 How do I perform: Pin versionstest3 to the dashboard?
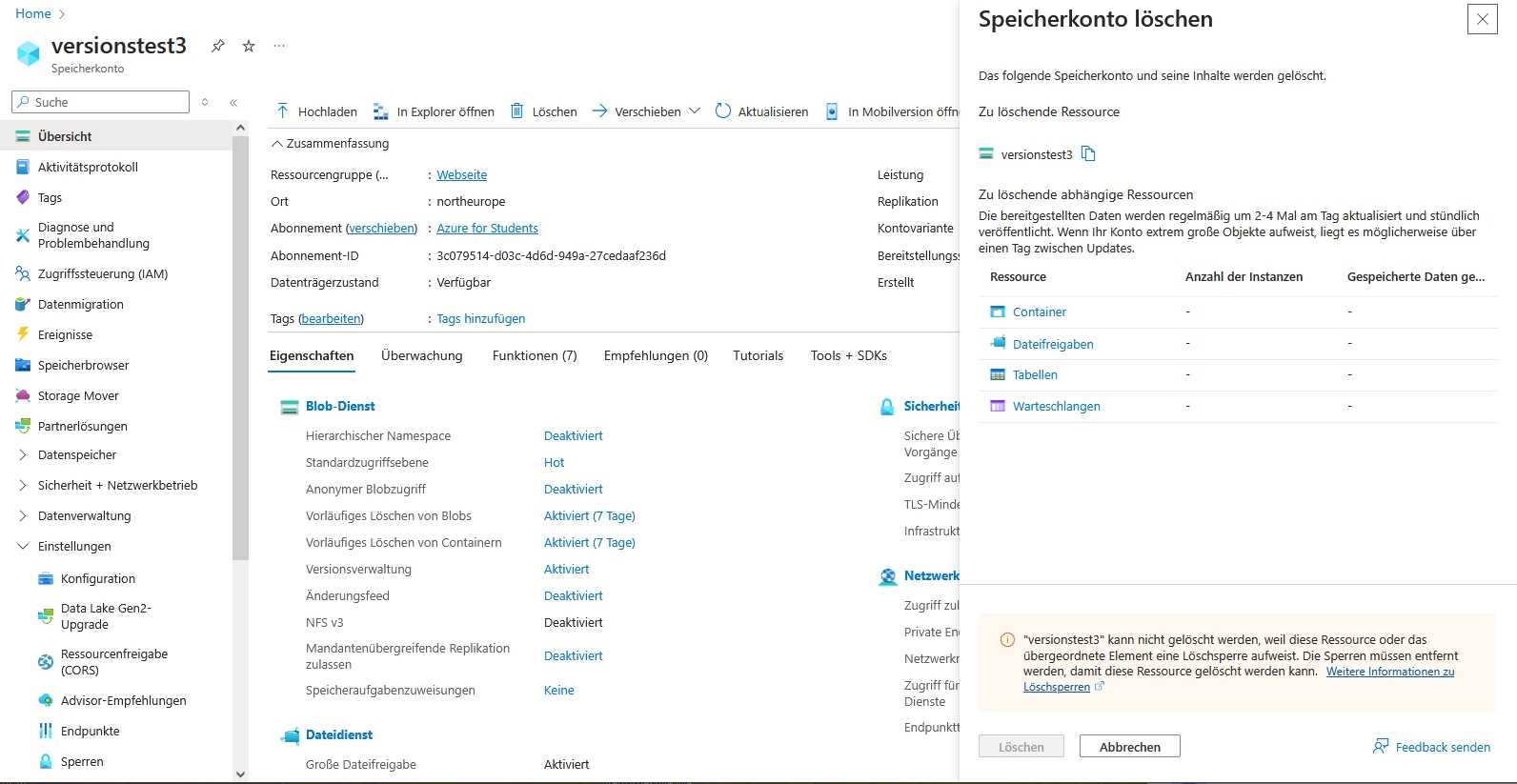218,46
